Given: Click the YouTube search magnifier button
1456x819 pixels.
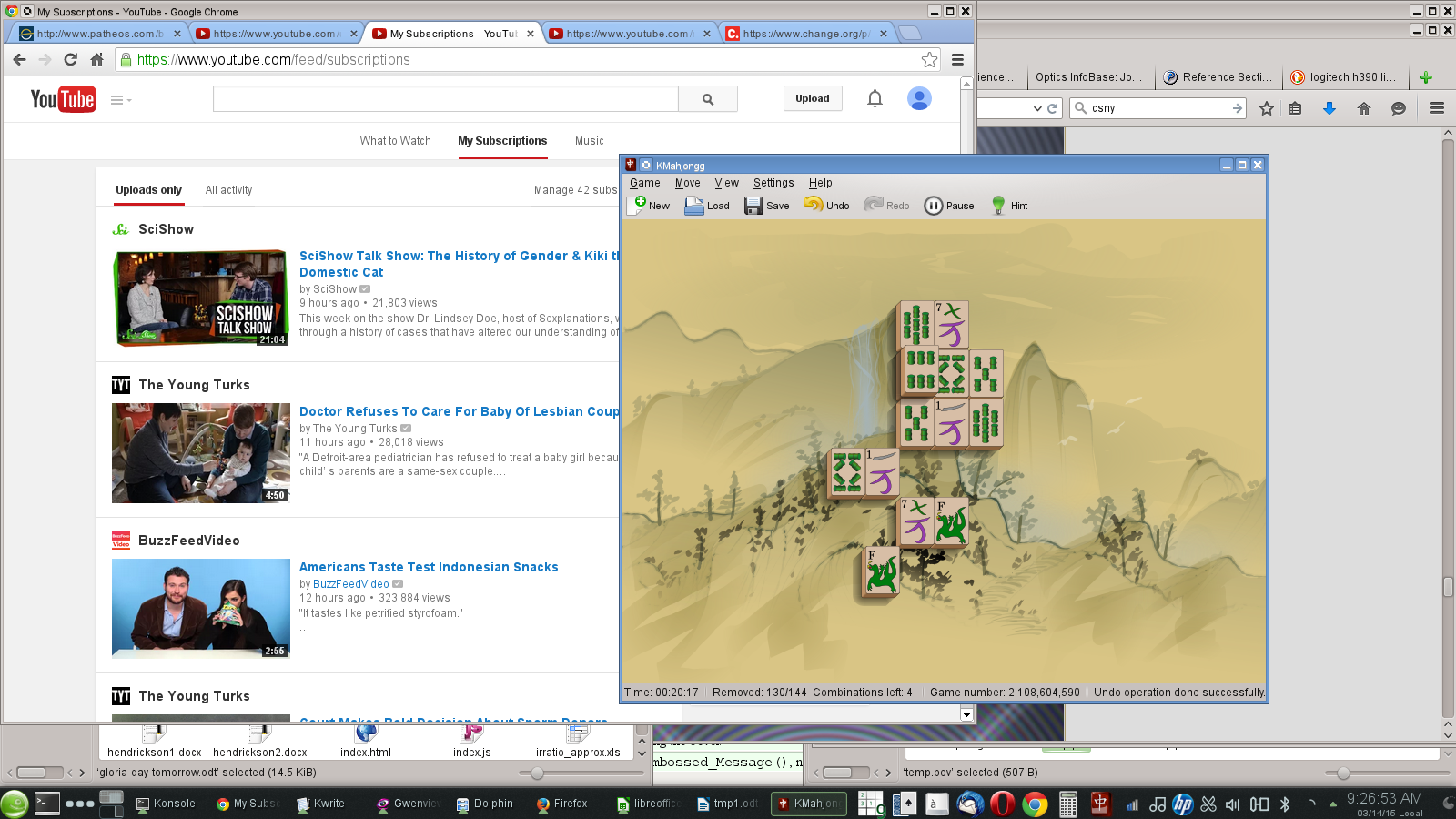Looking at the screenshot, I should click(708, 99).
